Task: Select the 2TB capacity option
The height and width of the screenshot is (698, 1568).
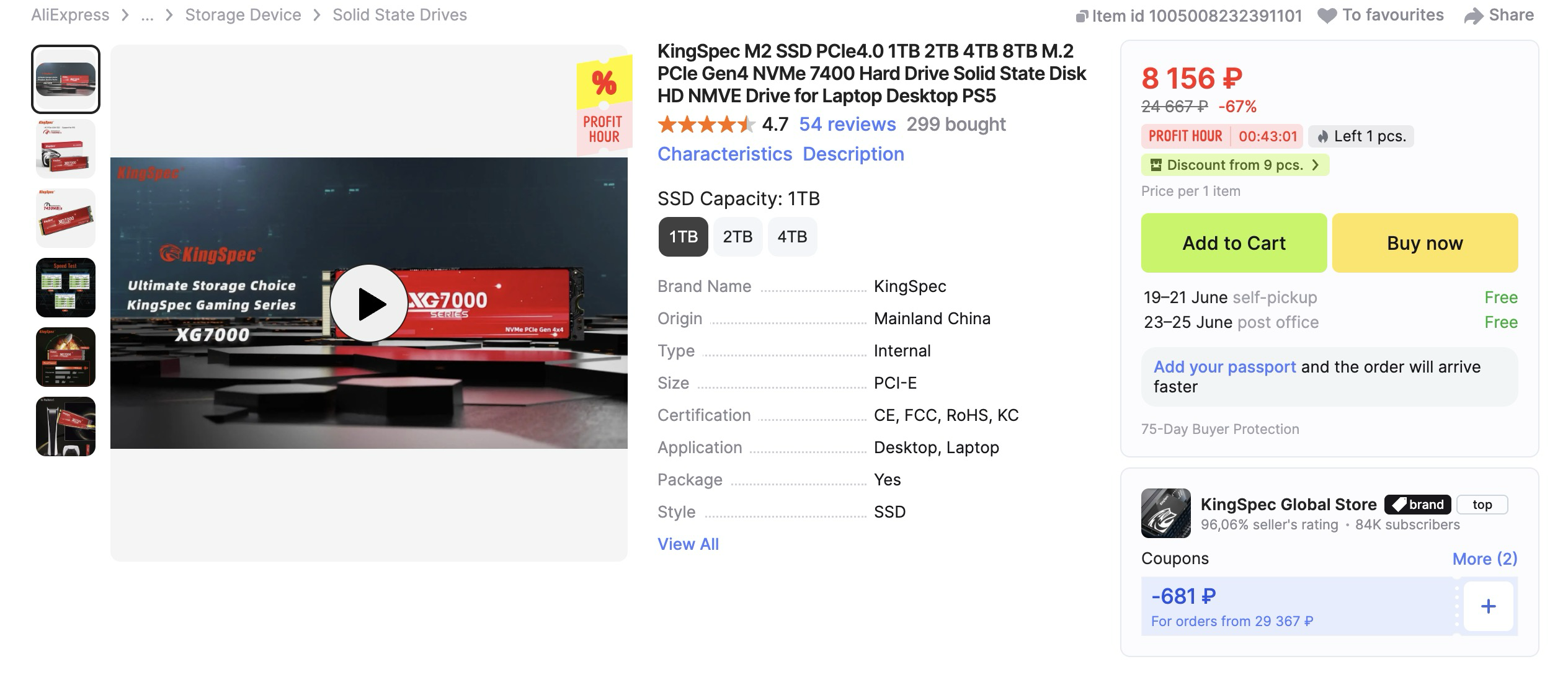Action: click(737, 237)
